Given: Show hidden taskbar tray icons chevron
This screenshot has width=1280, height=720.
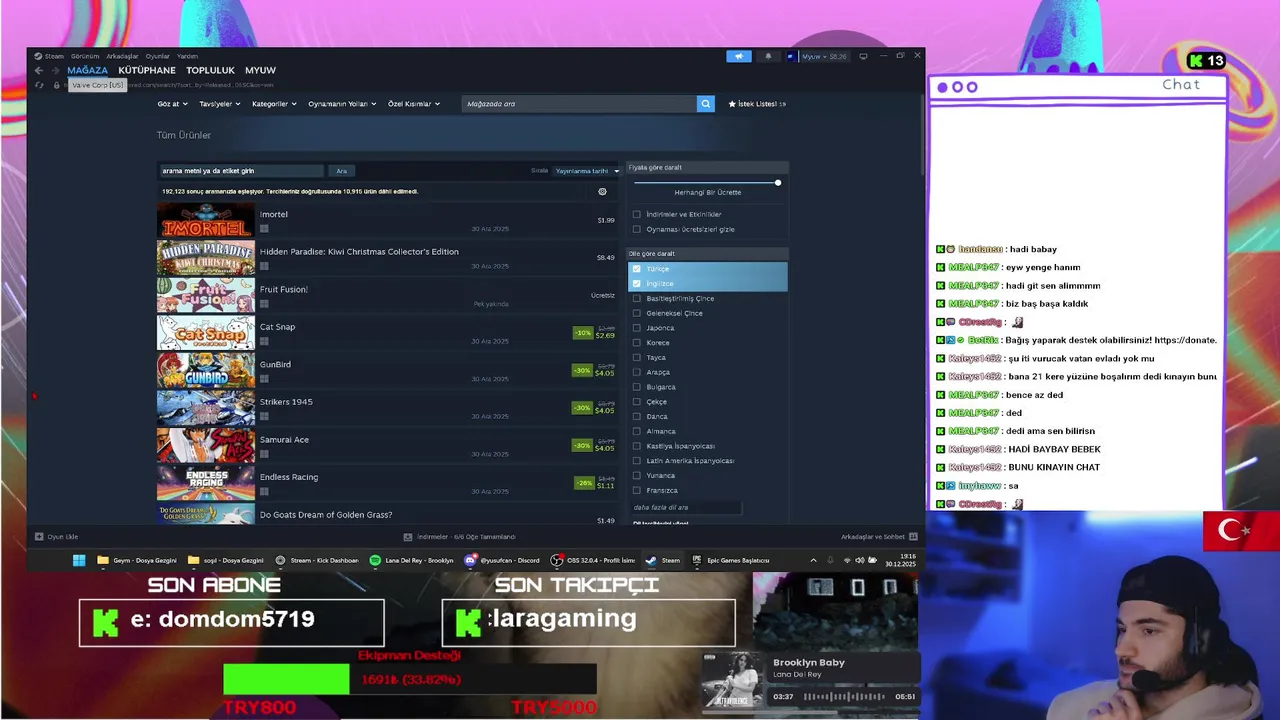Looking at the screenshot, I should [813, 560].
